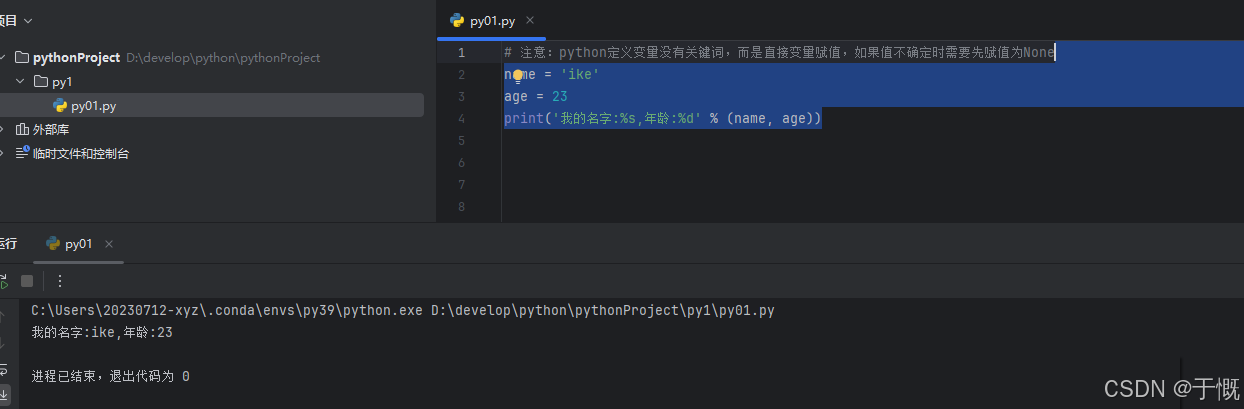Click the py1 folder icon

(40, 81)
